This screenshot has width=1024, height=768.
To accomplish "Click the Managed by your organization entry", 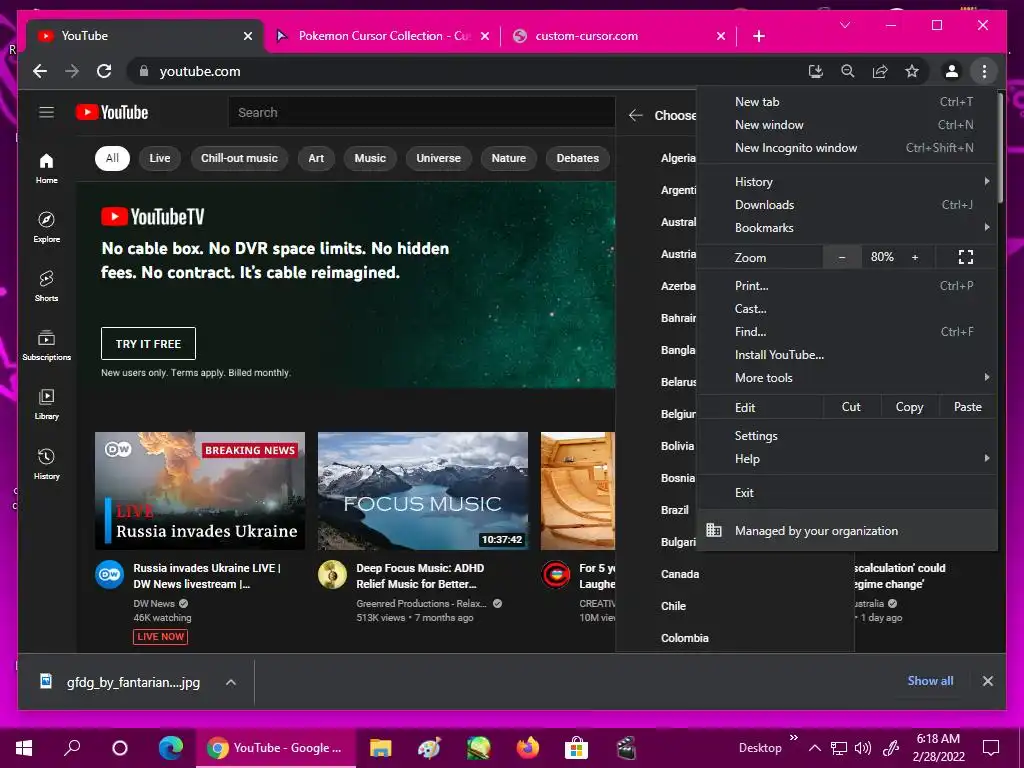I will click(846, 531).
